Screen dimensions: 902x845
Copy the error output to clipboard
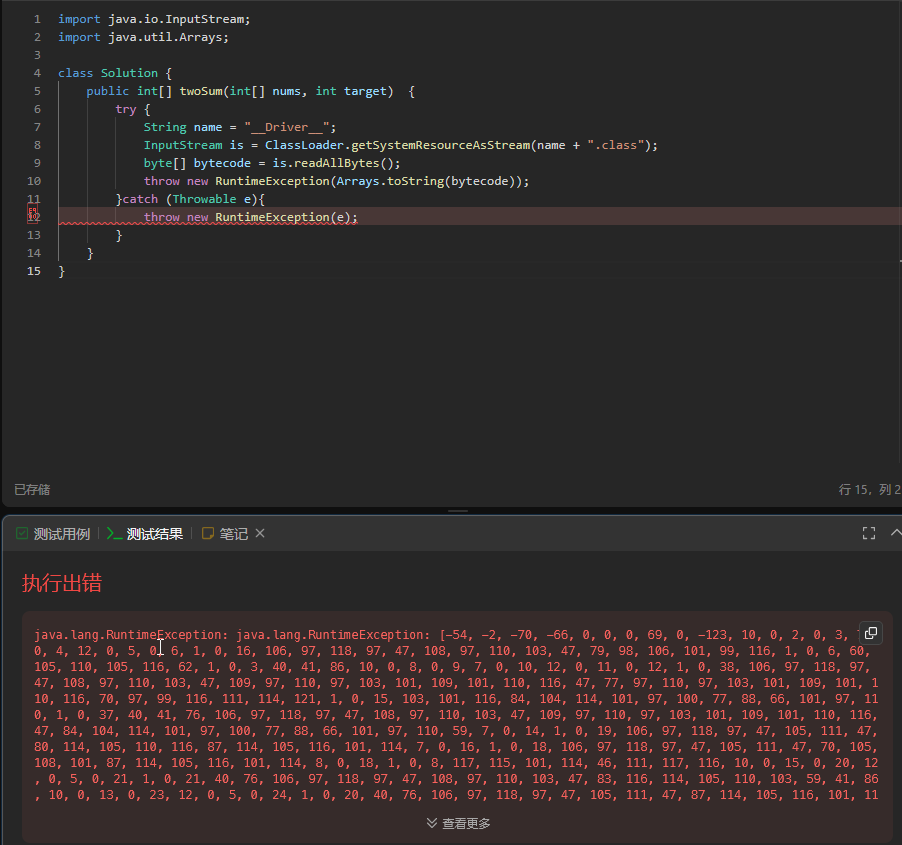(870, 633)
